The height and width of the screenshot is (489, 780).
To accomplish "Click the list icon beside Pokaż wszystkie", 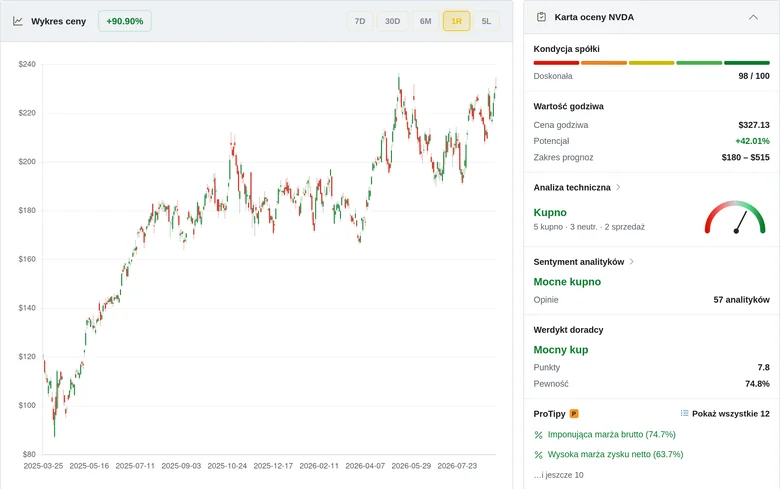I will pos(684,413).
